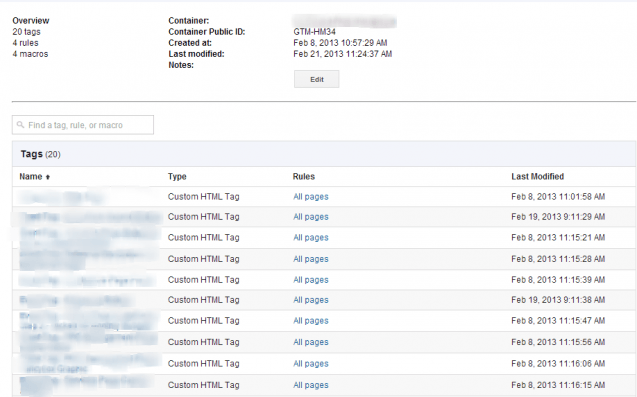Click the magnifier icon in the search box
637x397 pixels.
click(20, 125)
